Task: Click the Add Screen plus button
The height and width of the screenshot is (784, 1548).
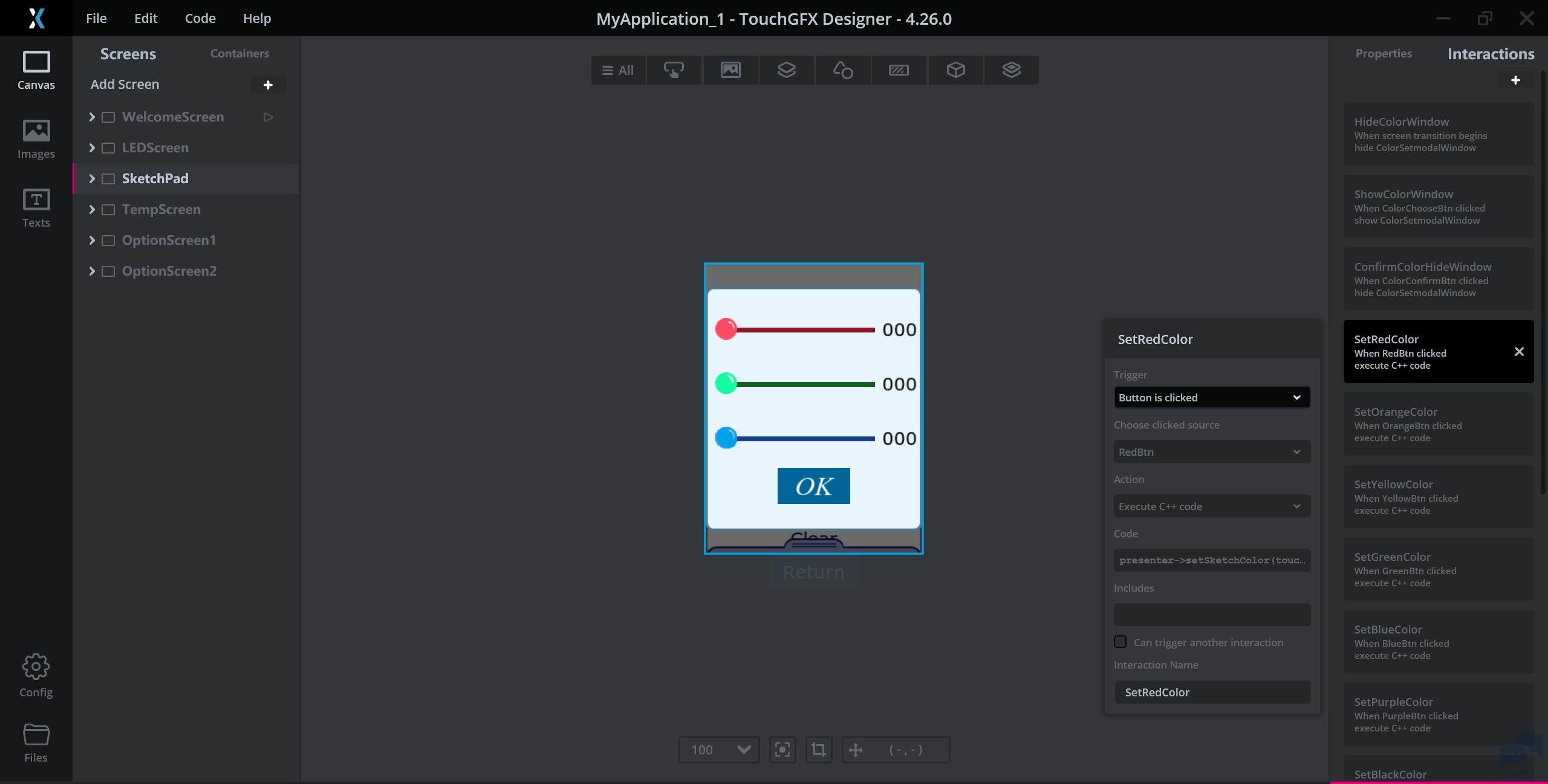Action: point(268,85)
